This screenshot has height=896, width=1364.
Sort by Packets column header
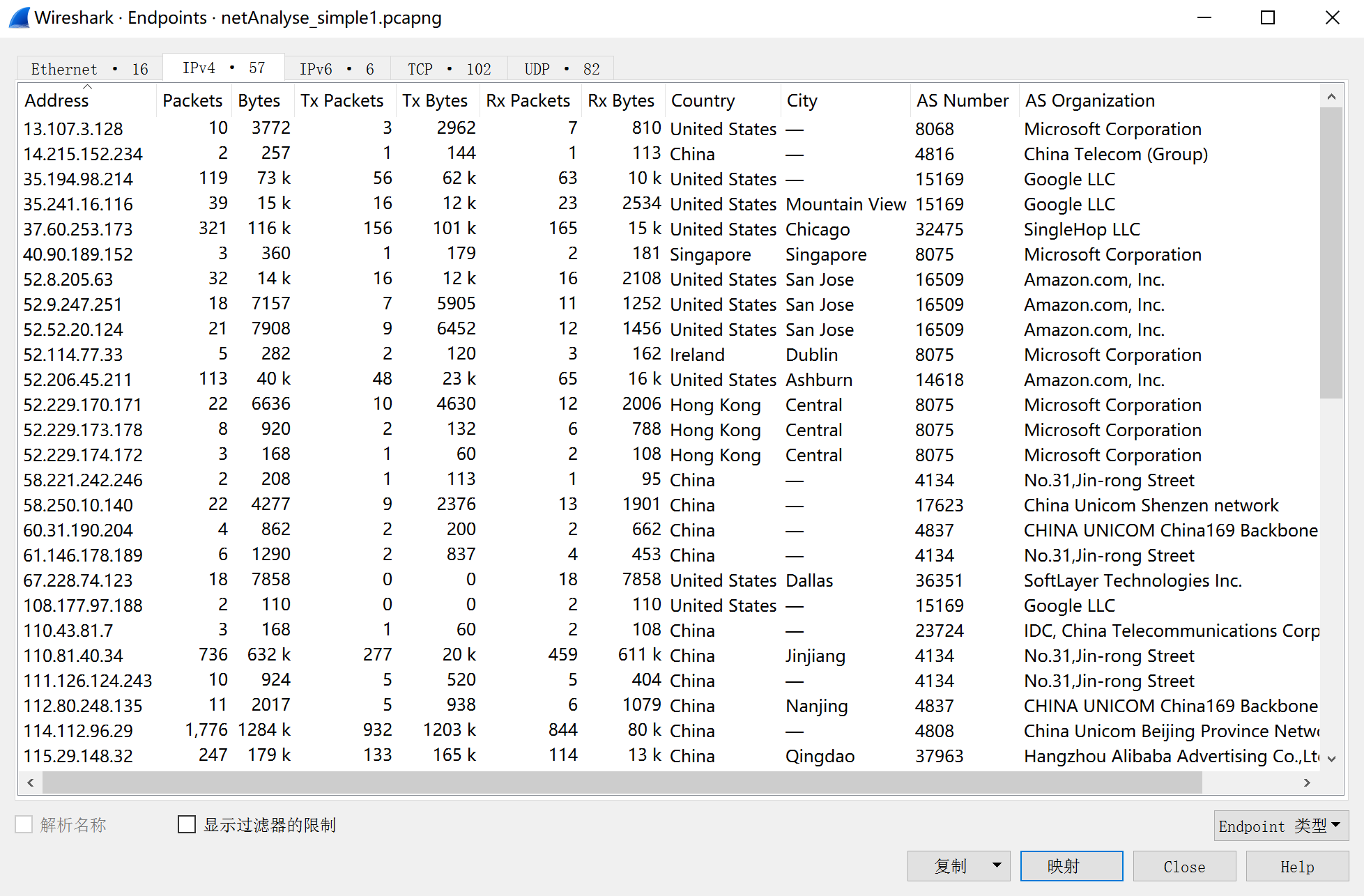point(193,100)
